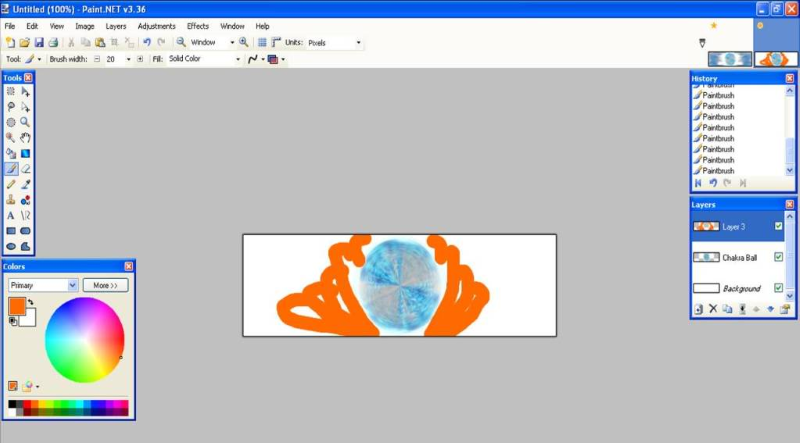The width and height of the screenshot is (800, 443).
Task: Click the More >> button in Colors
Action: [x=106, y=285]
